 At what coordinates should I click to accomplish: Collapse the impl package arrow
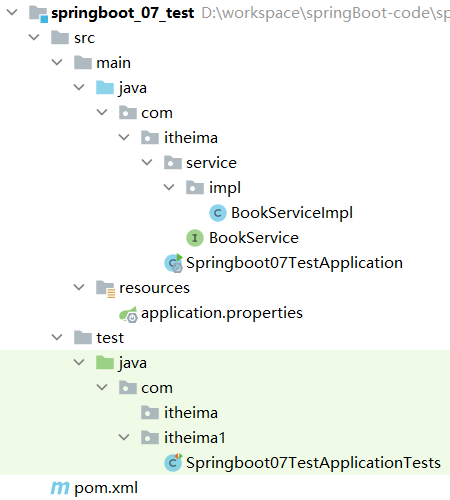(x=169, y=188)
